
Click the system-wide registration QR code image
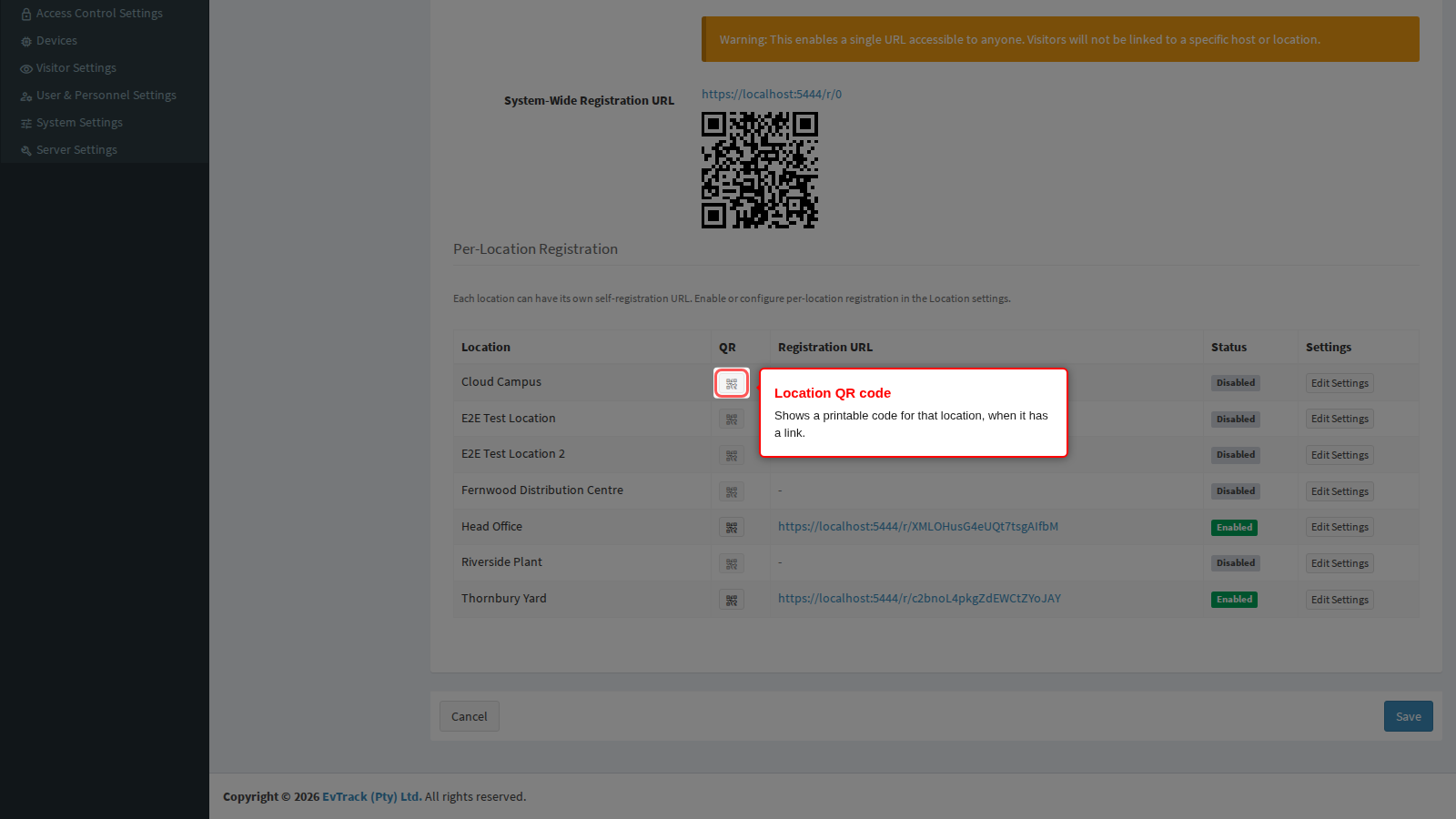coord(760,170)
